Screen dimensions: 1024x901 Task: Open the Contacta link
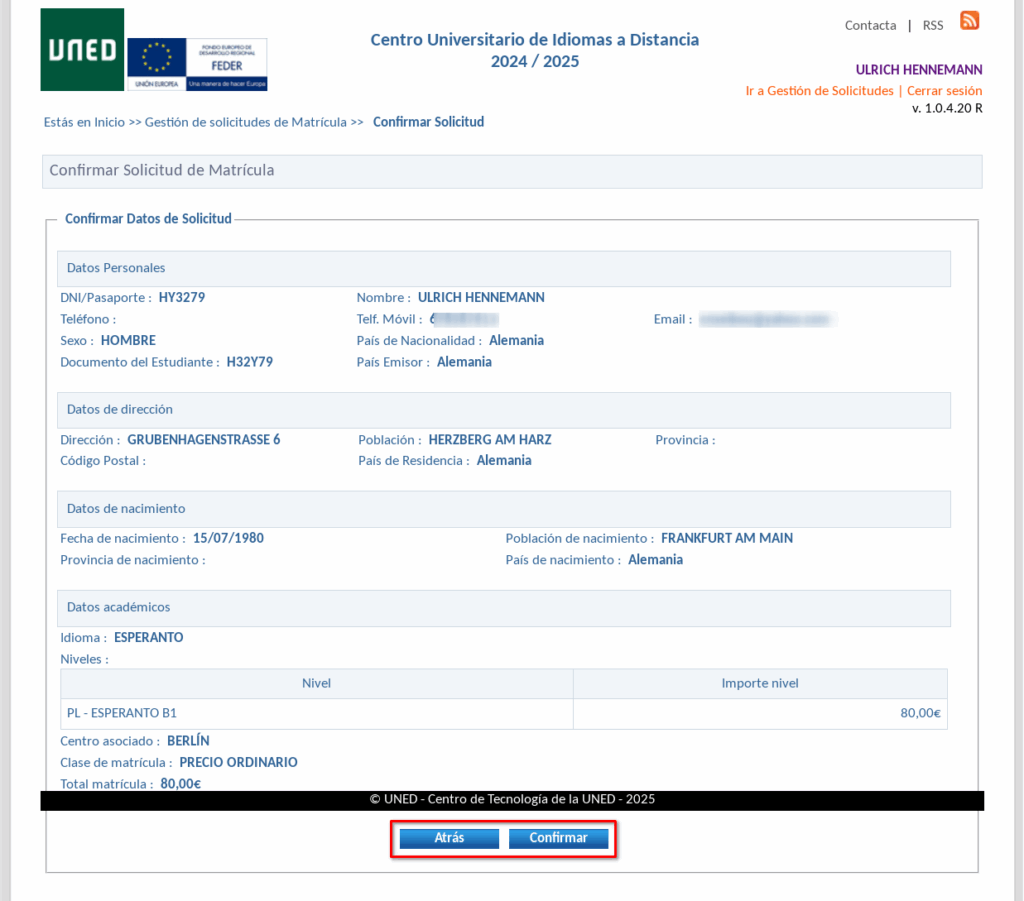870,25
